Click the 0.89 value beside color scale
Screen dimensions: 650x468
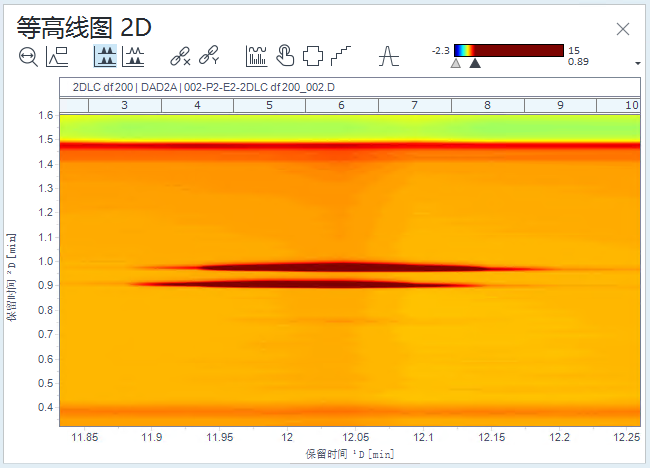[578, 62]
